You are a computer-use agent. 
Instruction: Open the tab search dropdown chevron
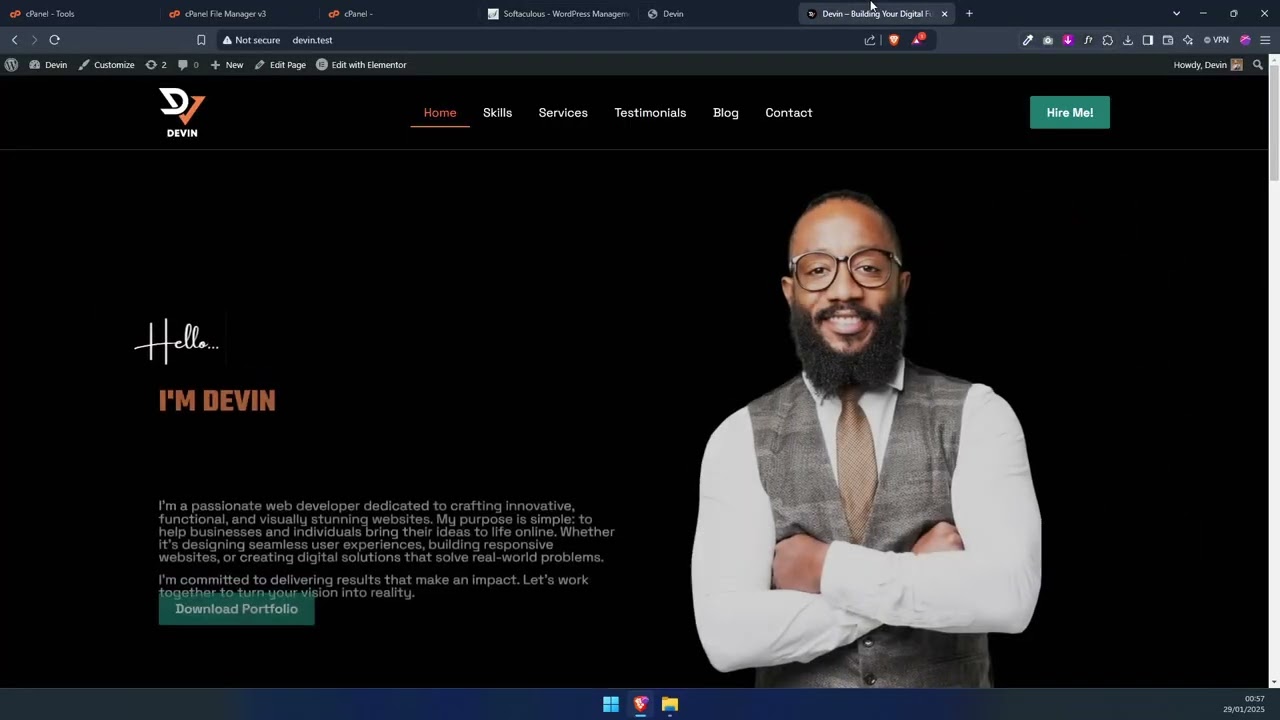(x=1176, y=14)
